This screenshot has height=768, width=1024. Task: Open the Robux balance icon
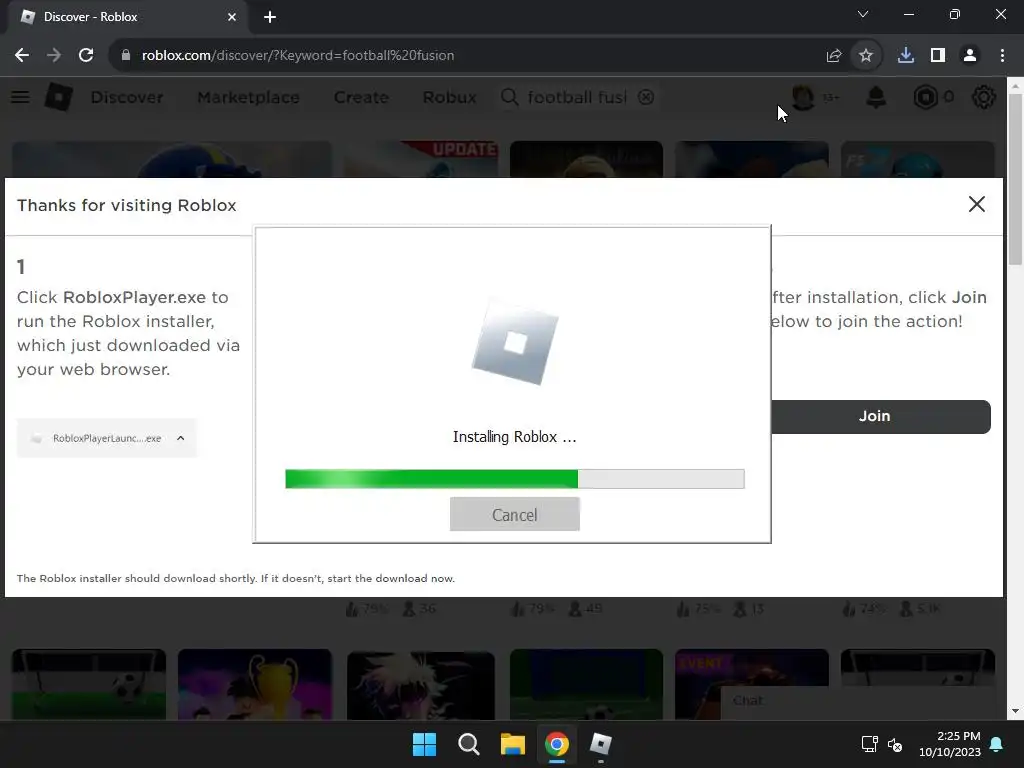tap(925, 97)
